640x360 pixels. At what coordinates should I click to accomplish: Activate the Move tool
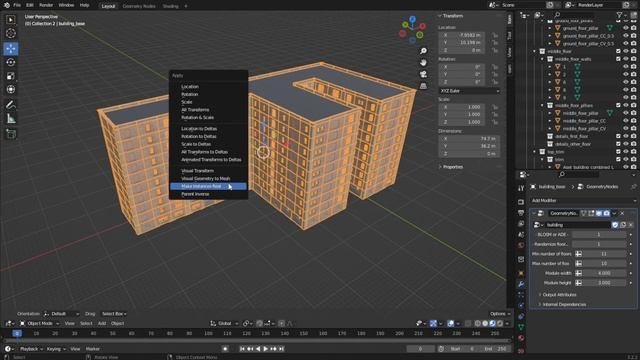click(11, 48)
